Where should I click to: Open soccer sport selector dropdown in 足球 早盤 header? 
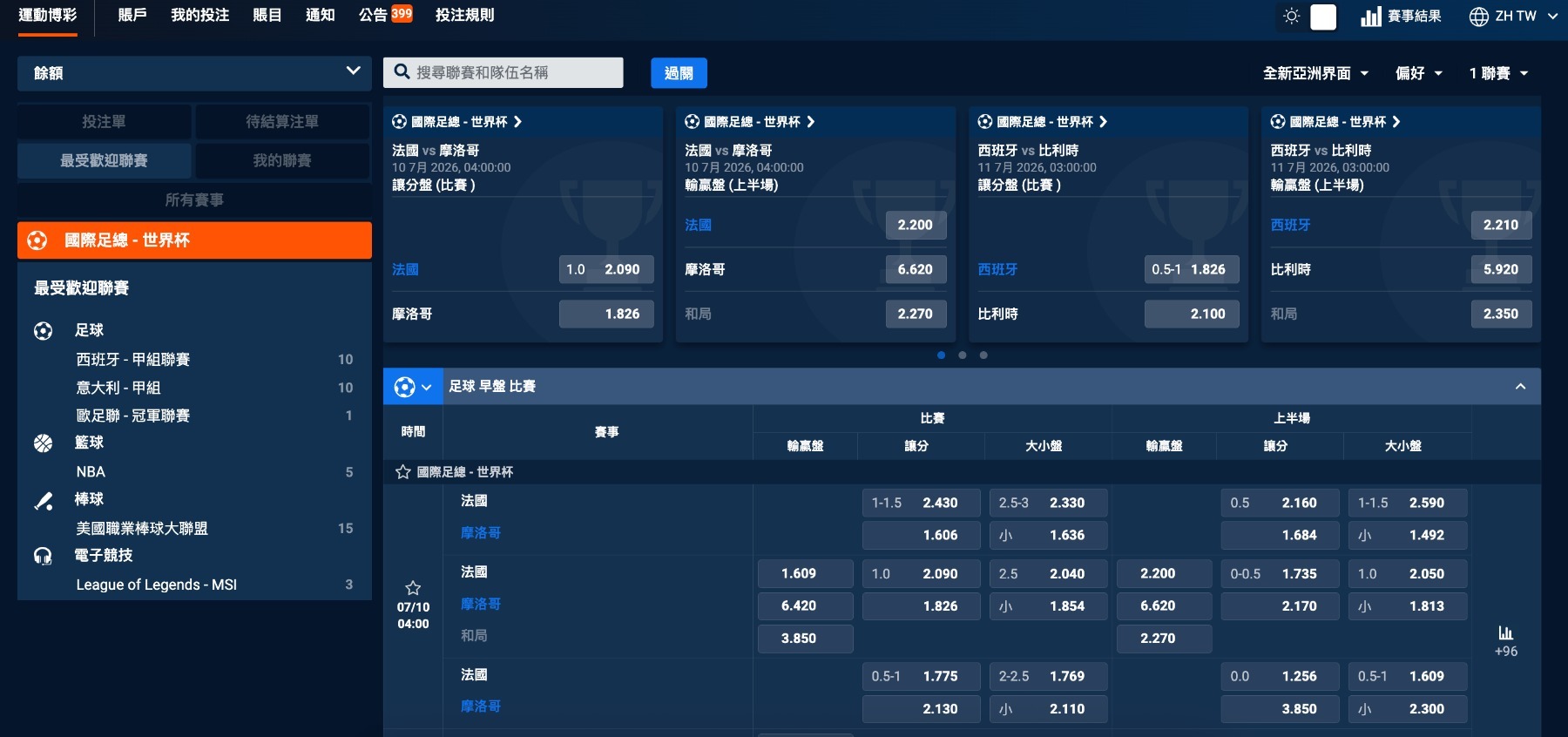click(x=413, y=387)
